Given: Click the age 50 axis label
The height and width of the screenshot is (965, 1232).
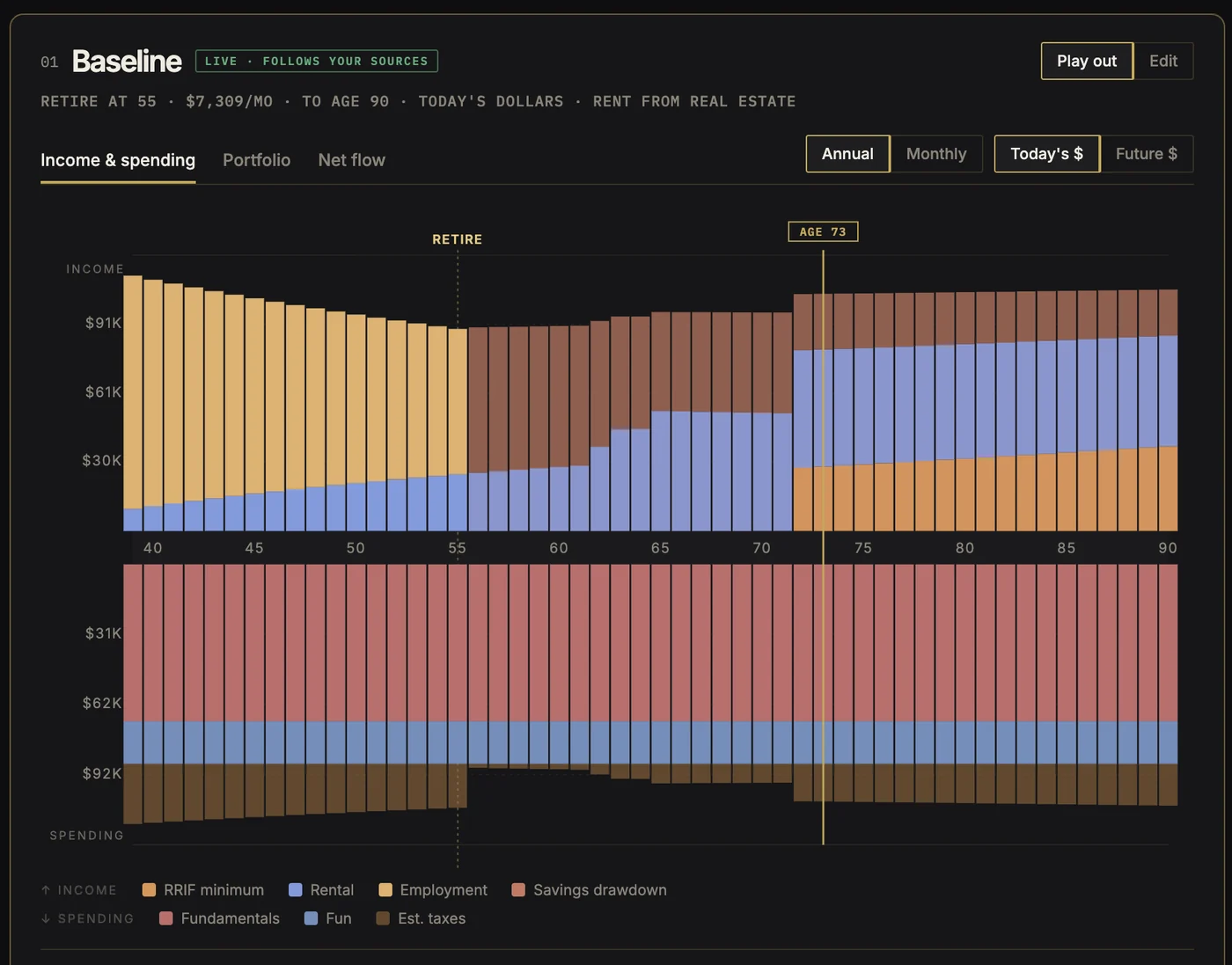Looking at the screenshot, I should pos(356,548).
